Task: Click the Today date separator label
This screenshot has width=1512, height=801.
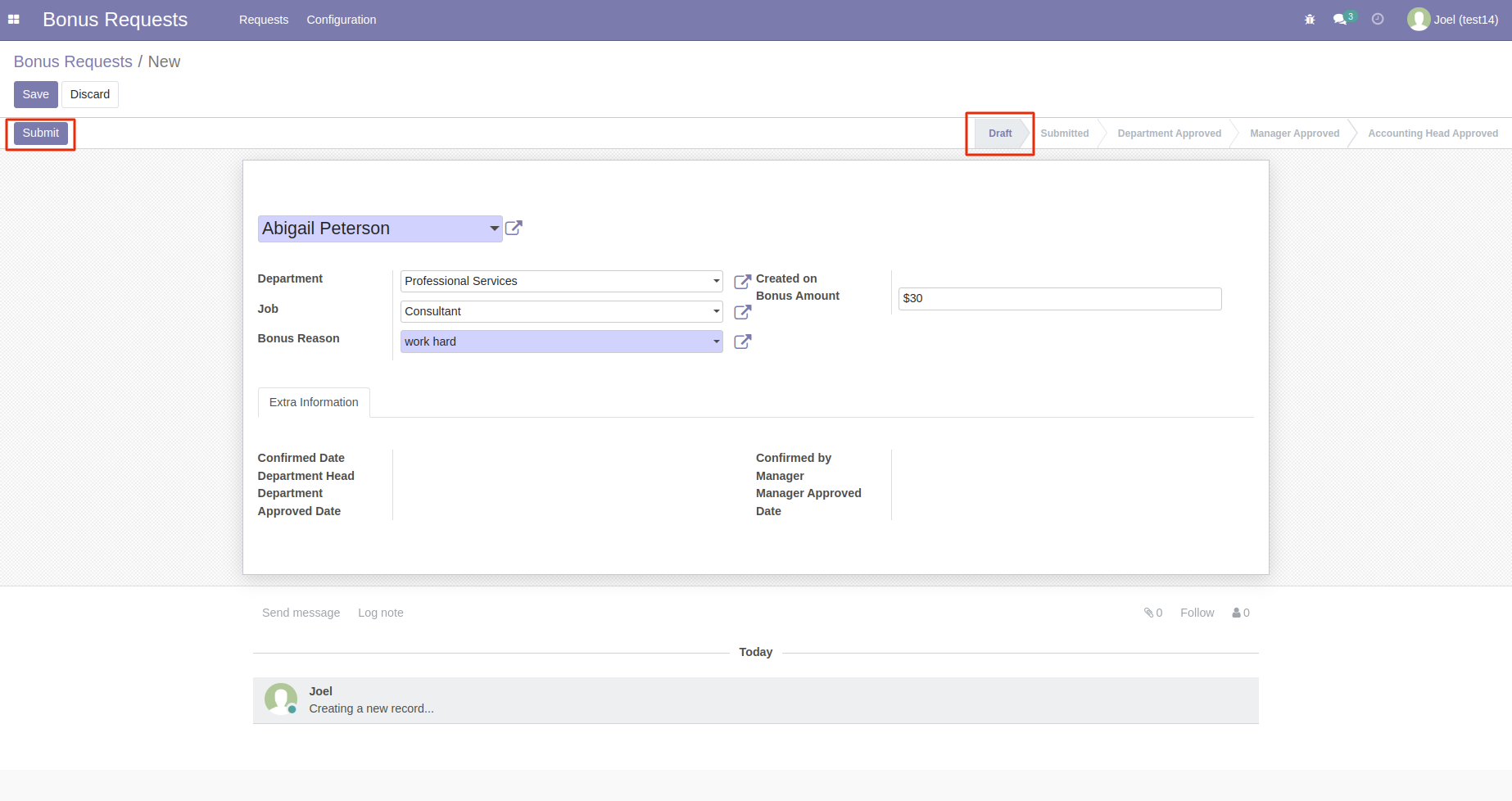Action: [x=755, y=652]
